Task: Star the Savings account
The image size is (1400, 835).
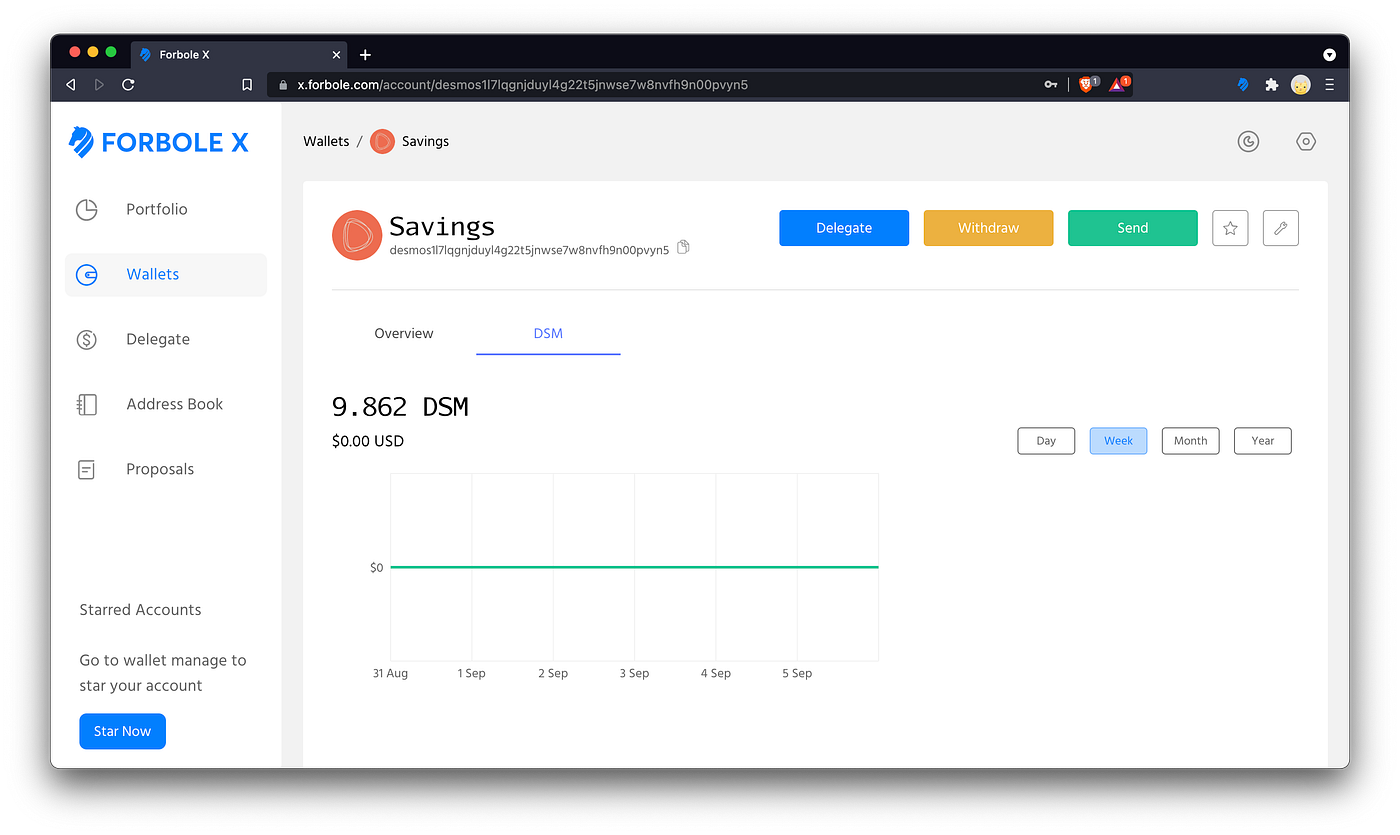Action: coord(1230,227)
